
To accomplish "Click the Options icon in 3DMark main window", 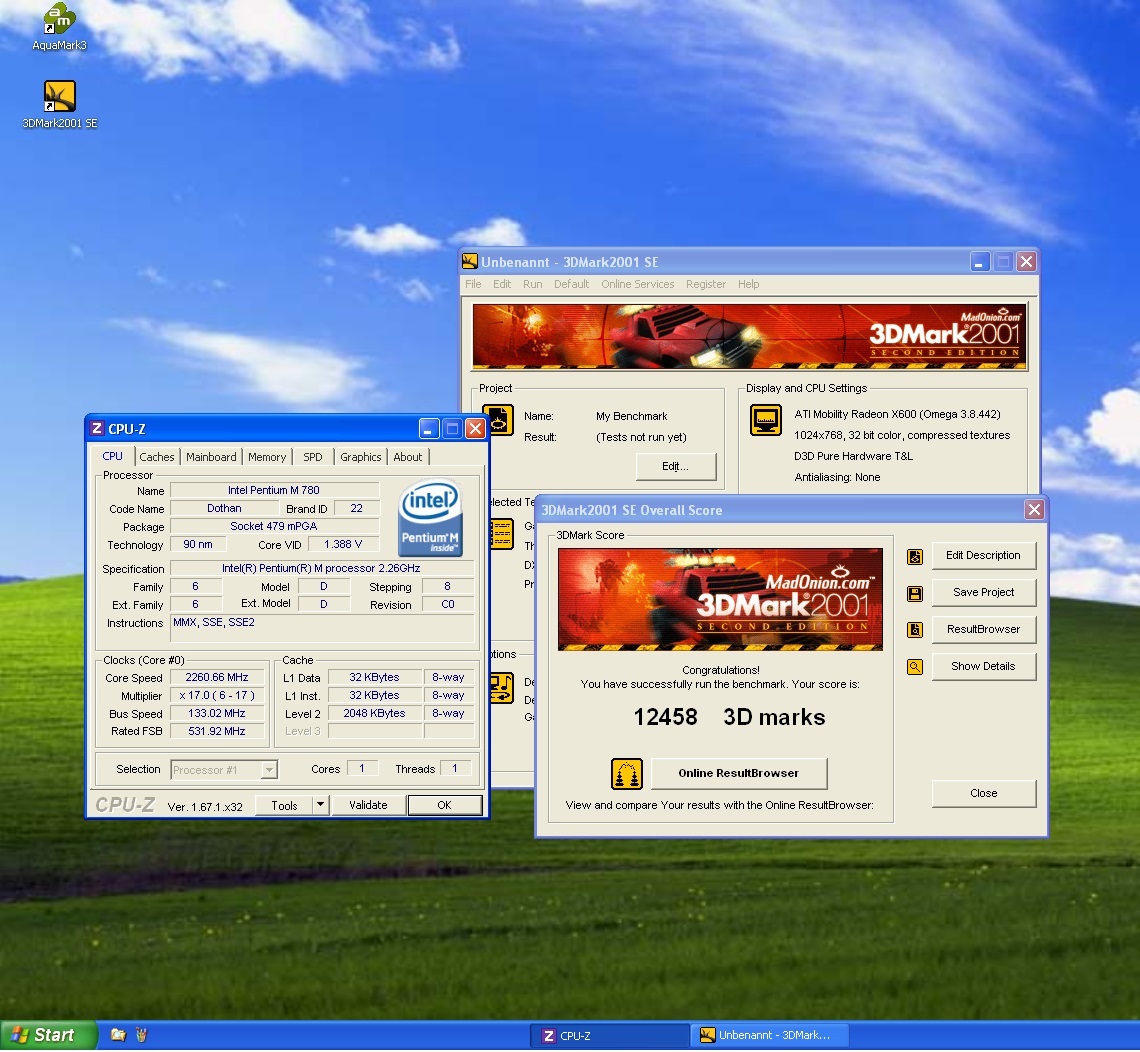I will 502,688.
